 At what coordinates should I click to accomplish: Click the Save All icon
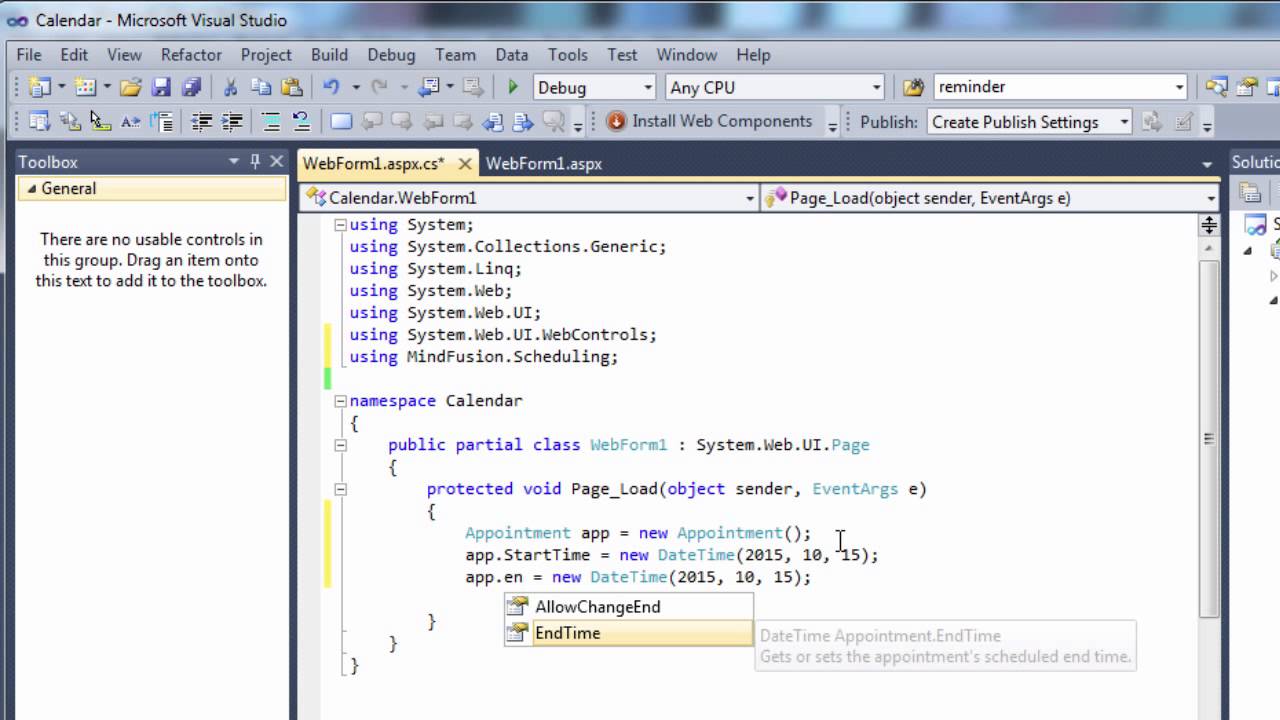tap(191, 87)
